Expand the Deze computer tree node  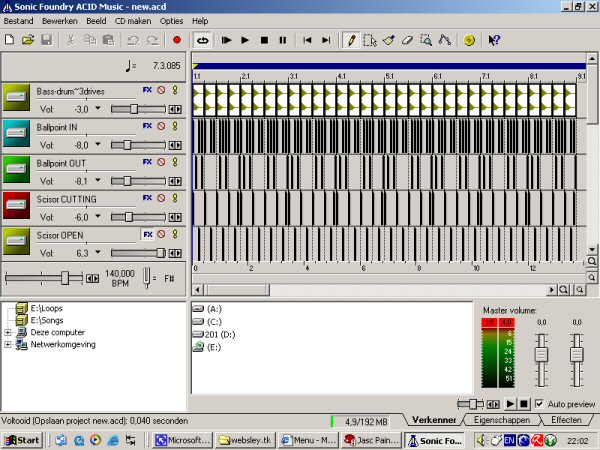point(8,333)
